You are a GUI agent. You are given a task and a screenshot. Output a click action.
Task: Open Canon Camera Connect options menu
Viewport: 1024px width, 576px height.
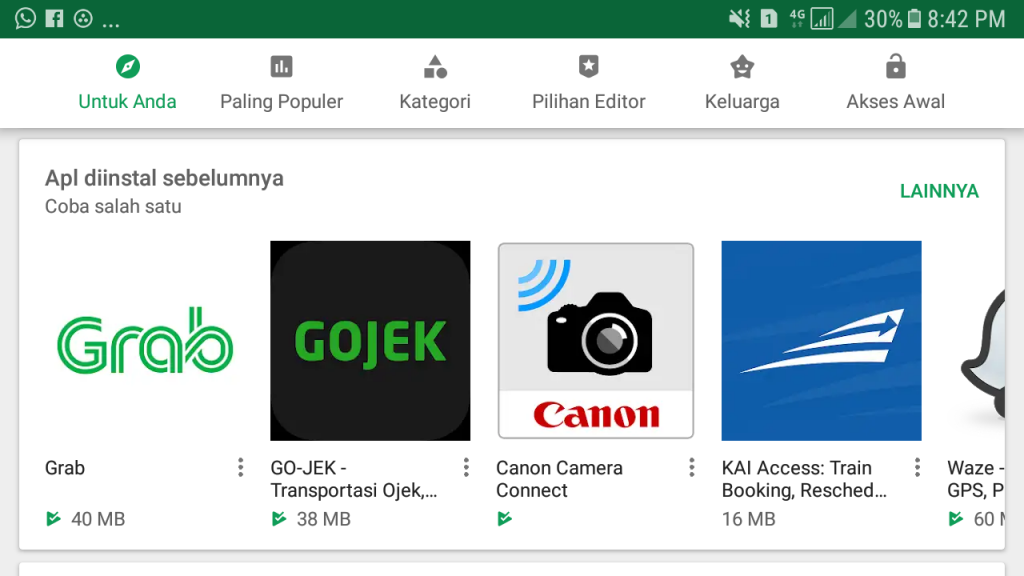[692, 468]
